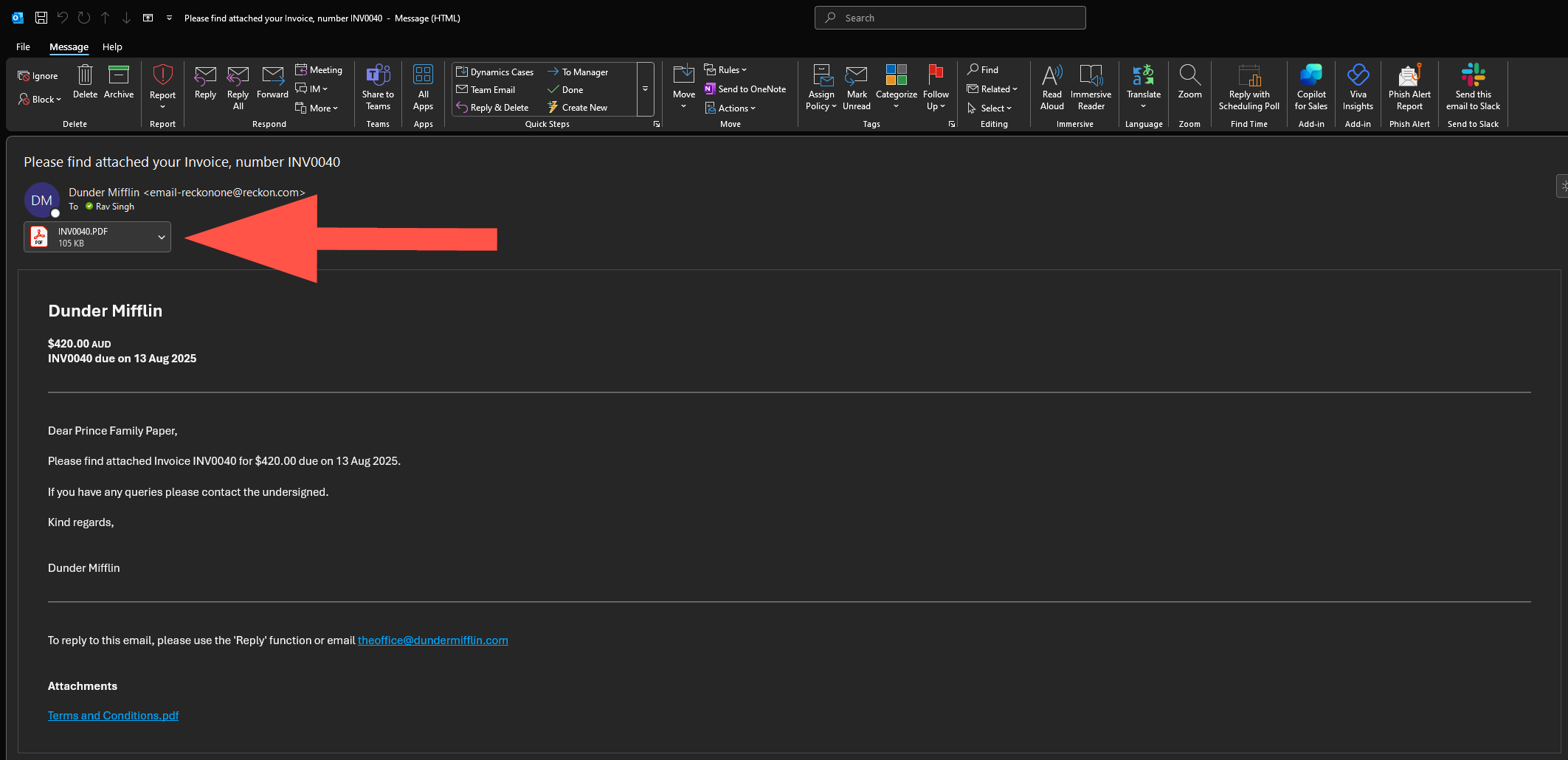Customize Quick Access Toolbar dropdown

tap(169, 18)
